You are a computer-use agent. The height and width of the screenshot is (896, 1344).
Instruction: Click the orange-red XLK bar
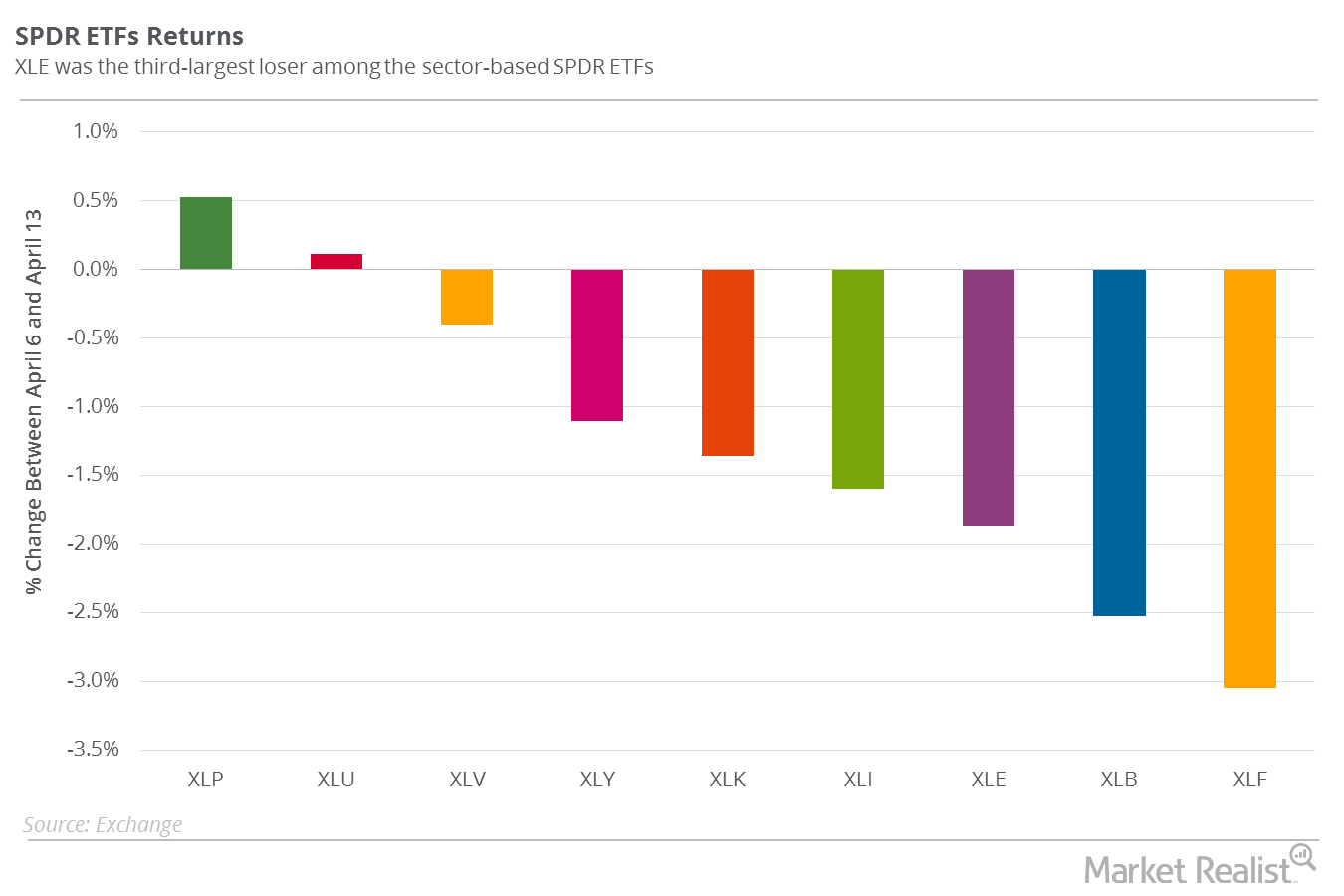[728, 362]
